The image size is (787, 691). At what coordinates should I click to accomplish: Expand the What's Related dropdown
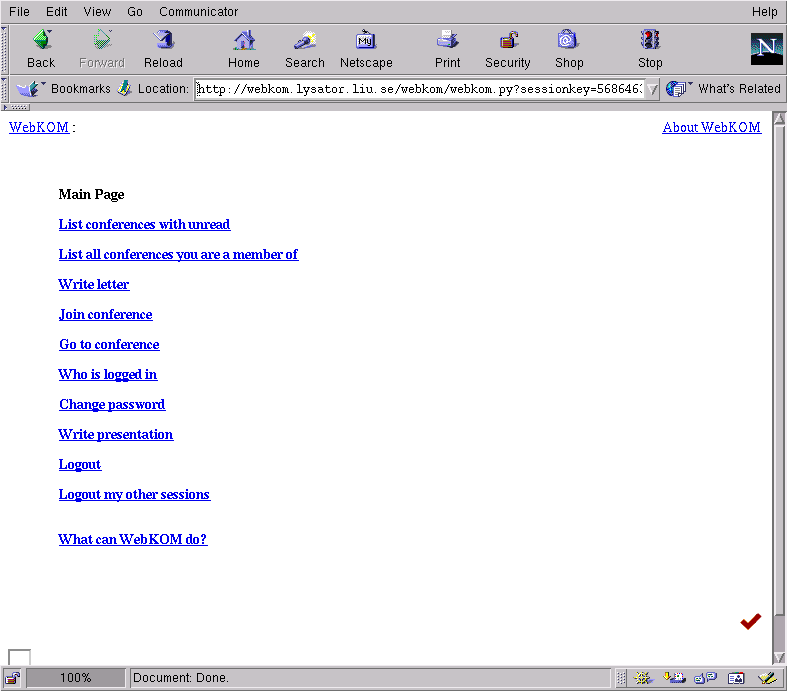coord(723,89)
